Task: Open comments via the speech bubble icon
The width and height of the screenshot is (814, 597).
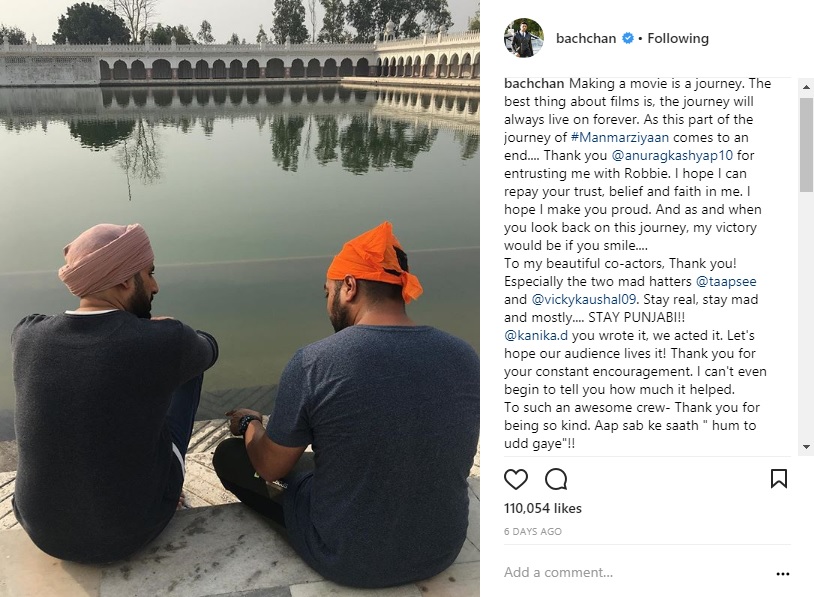Action: [x=556, y=479]
